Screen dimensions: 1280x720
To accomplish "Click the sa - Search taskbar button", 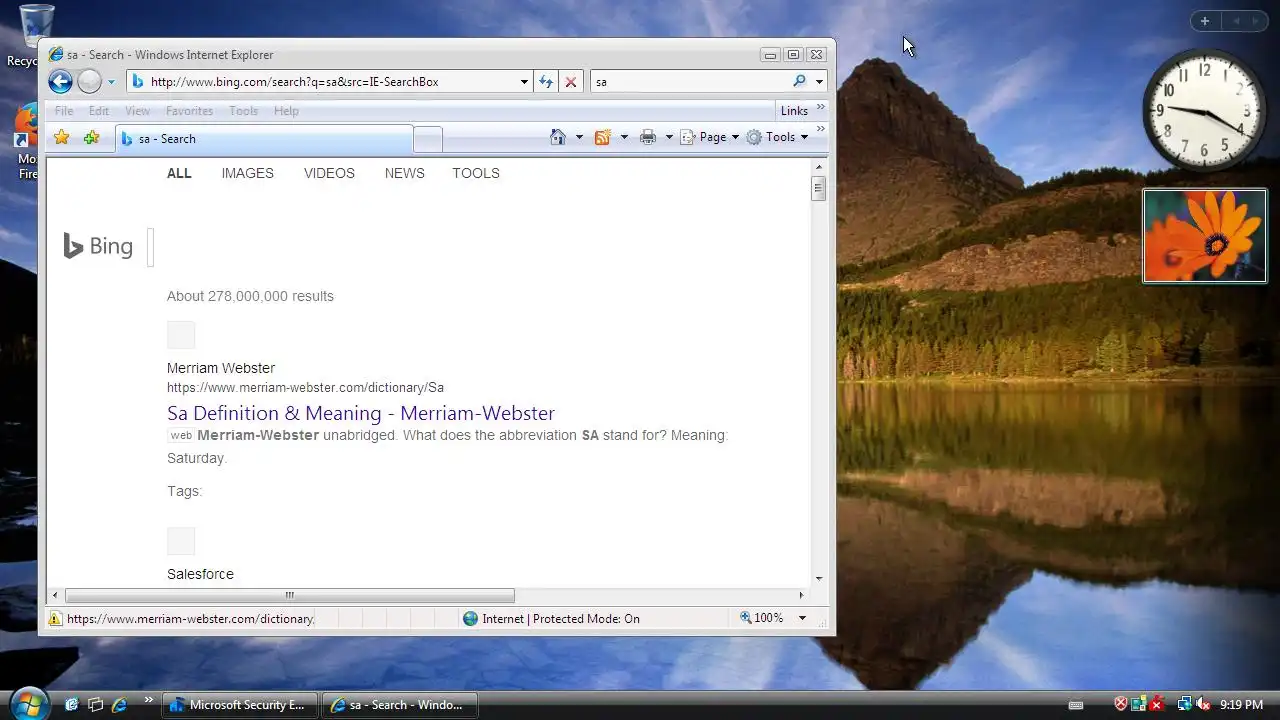I will (x=400, y=705).
